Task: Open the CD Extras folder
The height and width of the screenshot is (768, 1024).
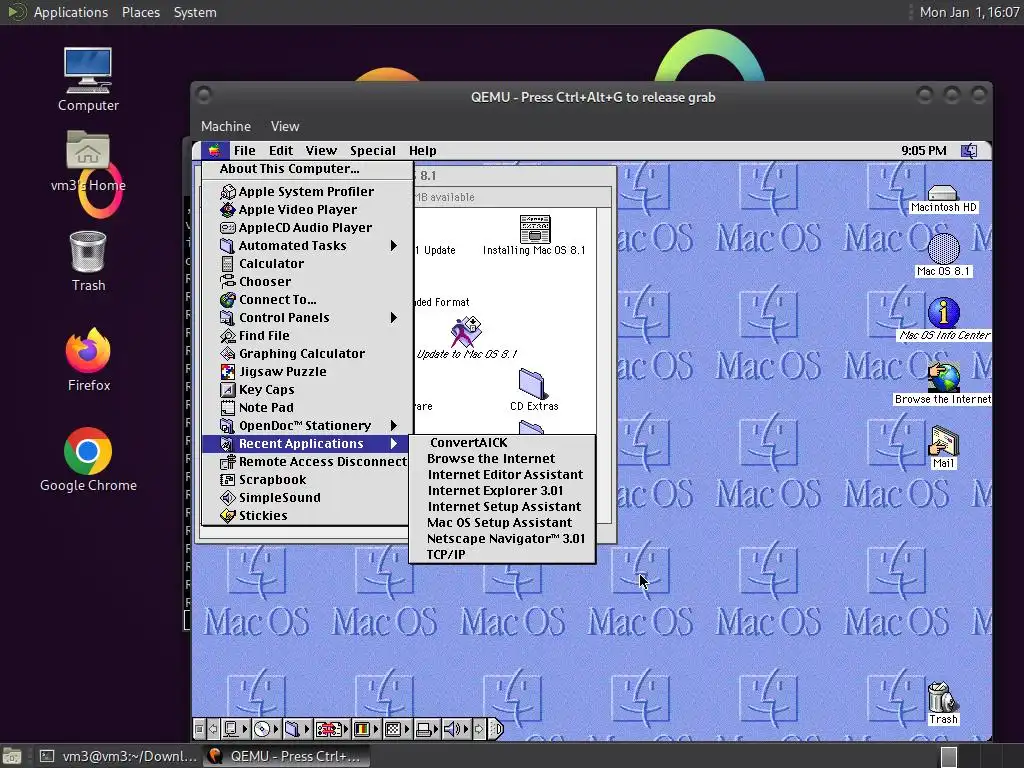Action: [534, 390]
